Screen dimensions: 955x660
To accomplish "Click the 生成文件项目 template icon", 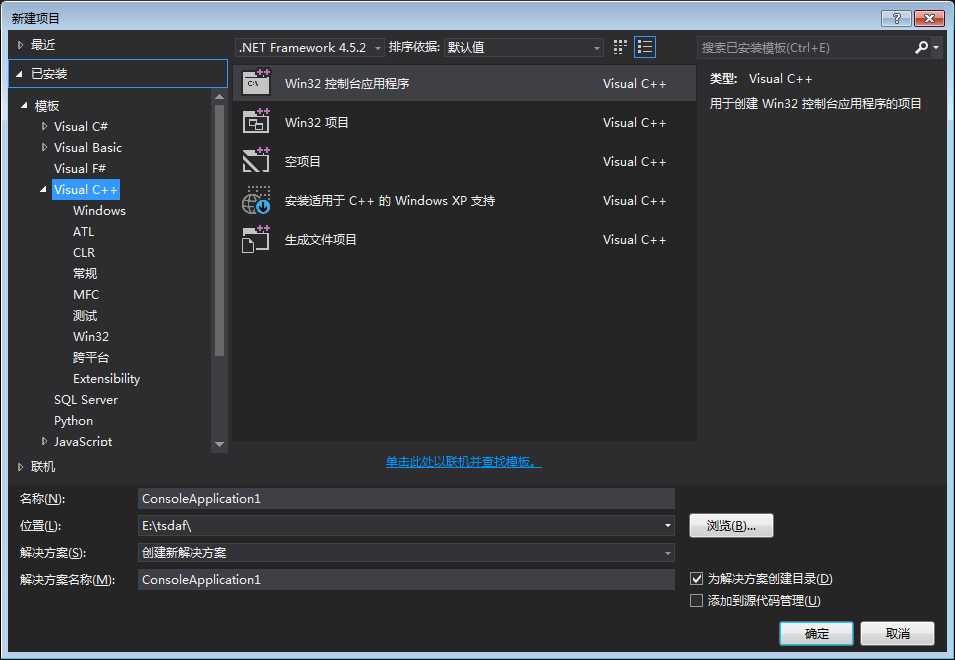I will click(x=256, y=239).
